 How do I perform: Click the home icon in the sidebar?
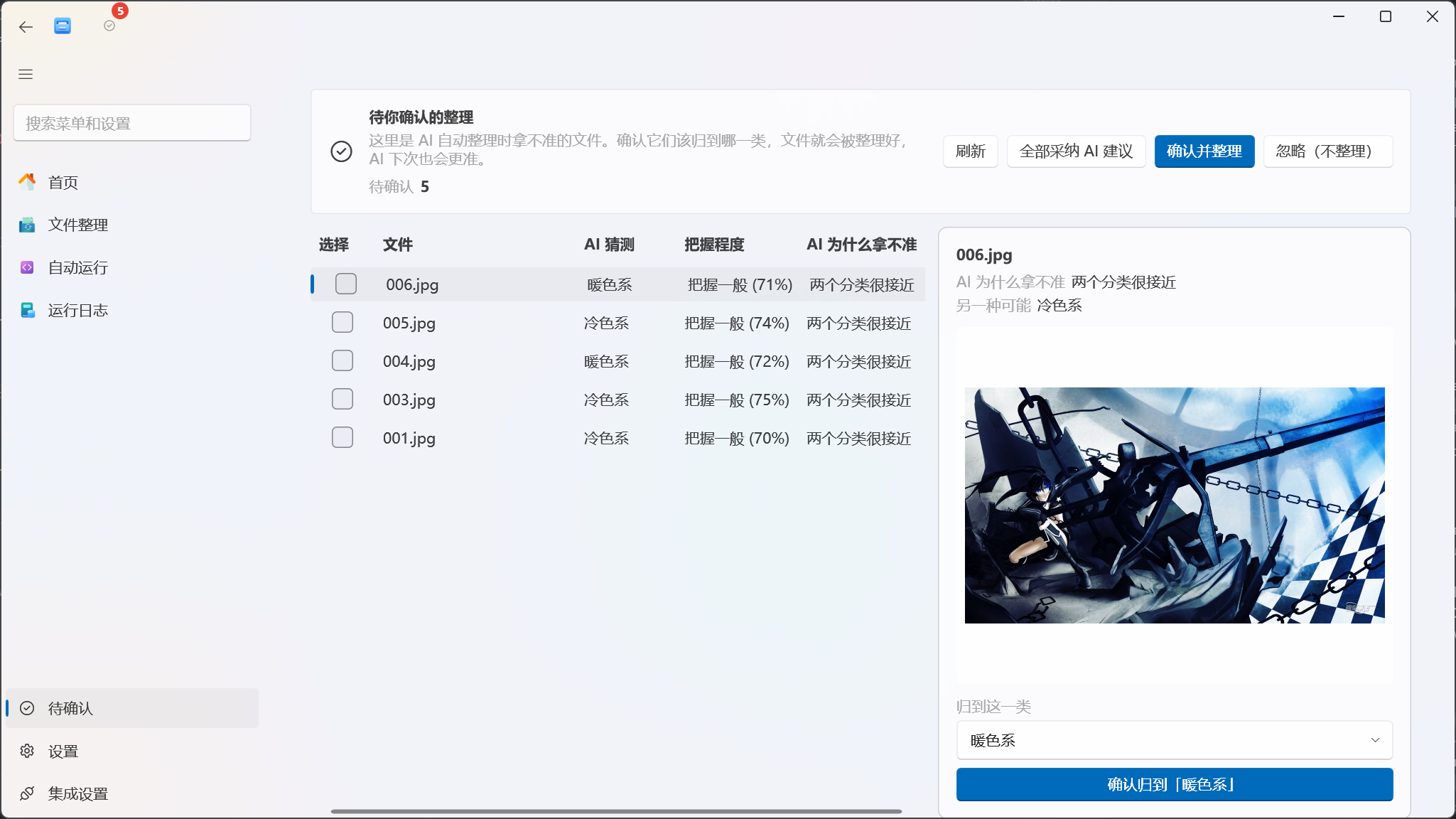(x=27, y=182)
